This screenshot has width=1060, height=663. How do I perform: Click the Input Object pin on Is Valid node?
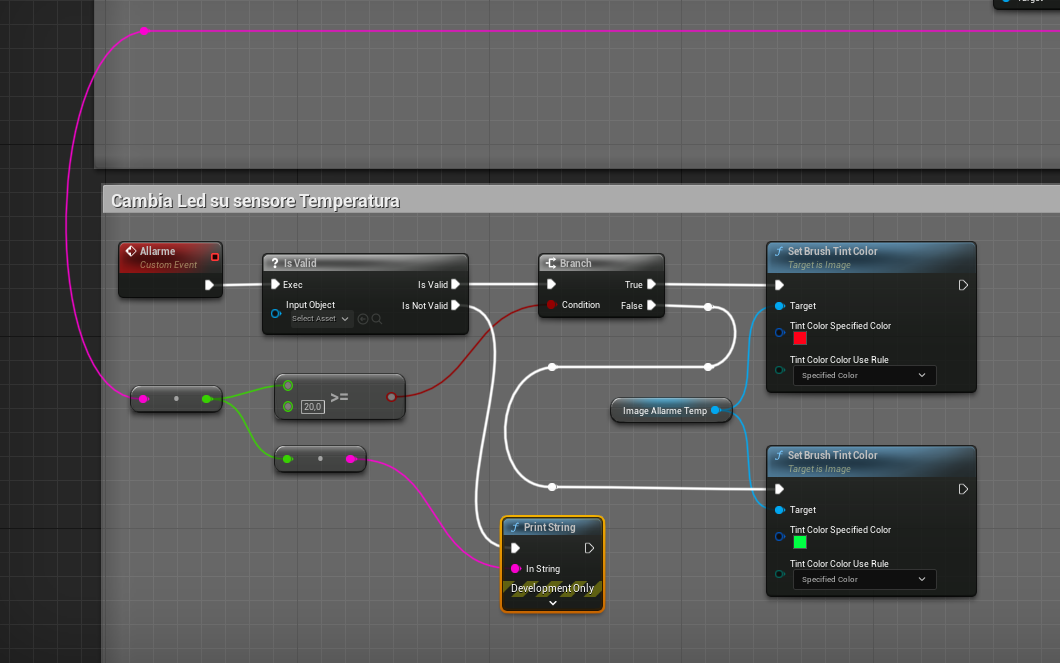(x=275, y=314)
